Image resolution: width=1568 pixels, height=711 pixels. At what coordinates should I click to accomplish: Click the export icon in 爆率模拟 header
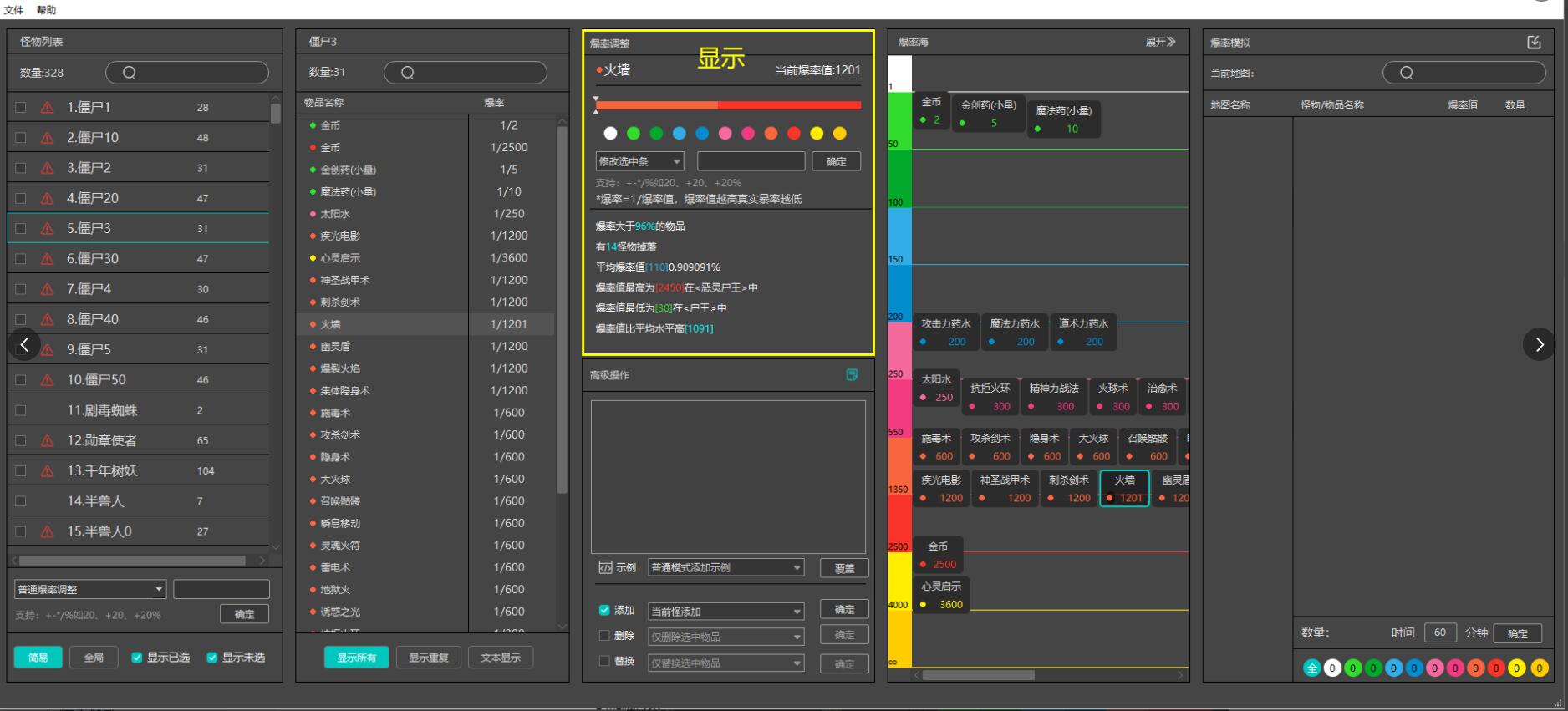click(x=1534, y=42)
